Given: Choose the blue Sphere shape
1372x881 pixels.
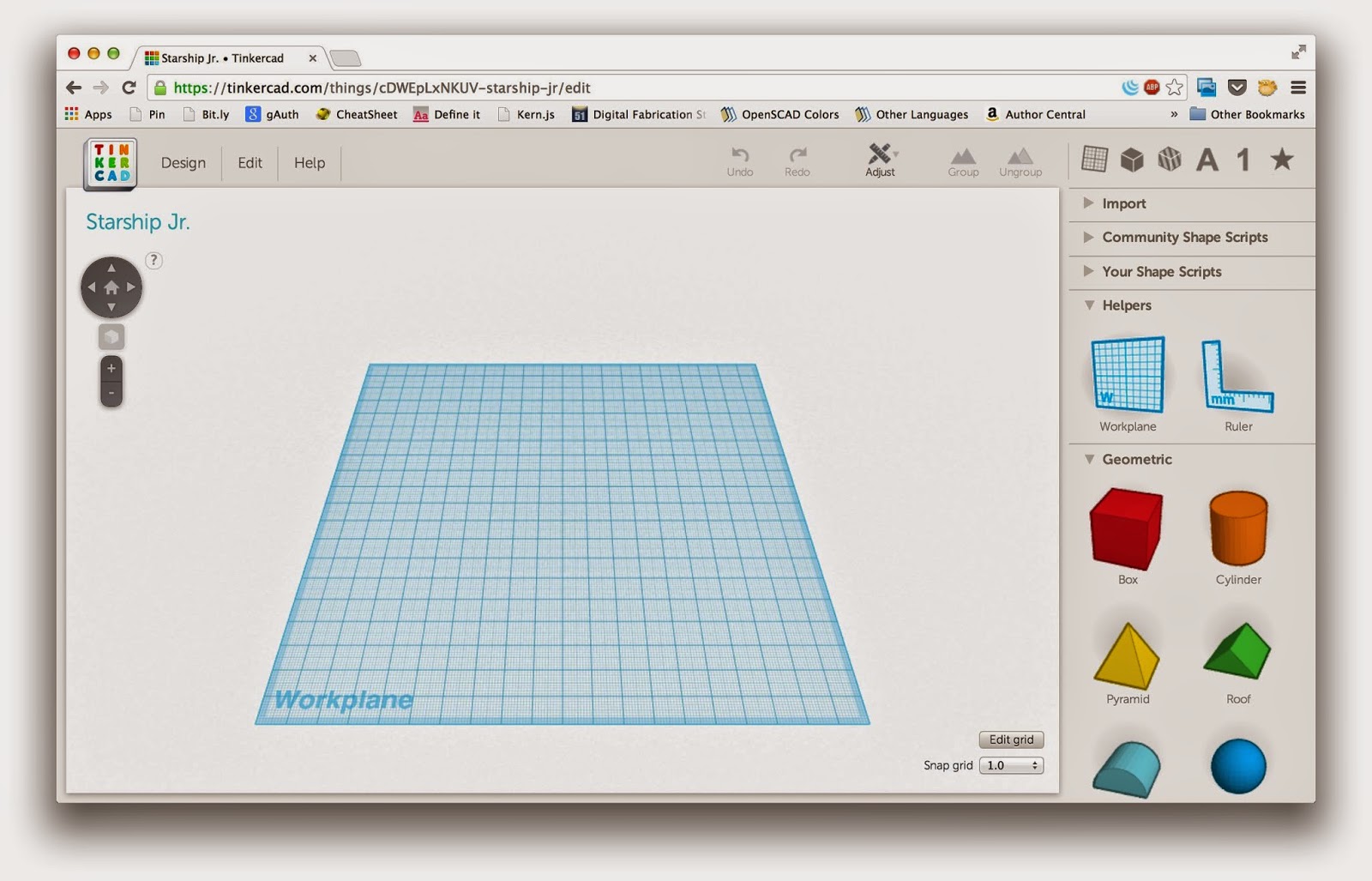Looking at the screenshot, I should pos(1238,766).
